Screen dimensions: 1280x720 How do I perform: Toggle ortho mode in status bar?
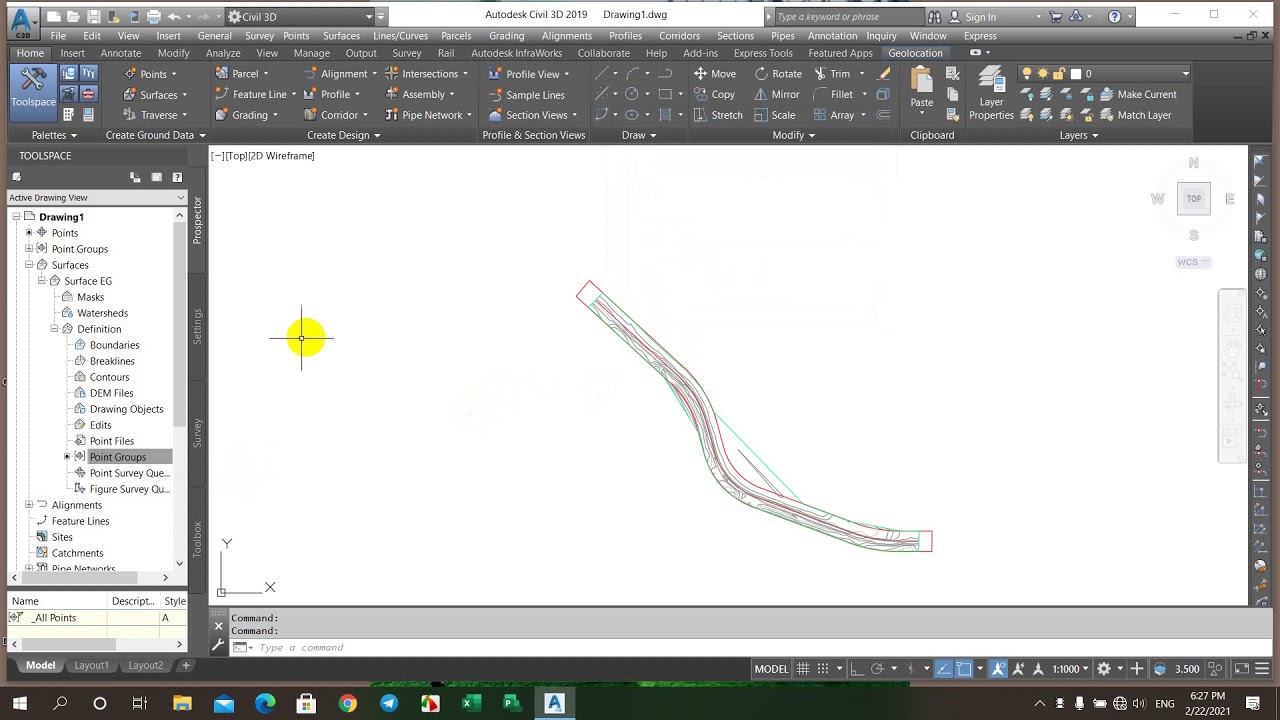855,668
